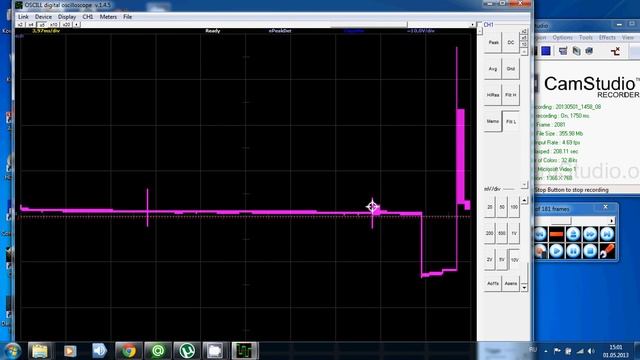Set vertical scale to 2V per division

pyautogui.click(x=489, y=260)
